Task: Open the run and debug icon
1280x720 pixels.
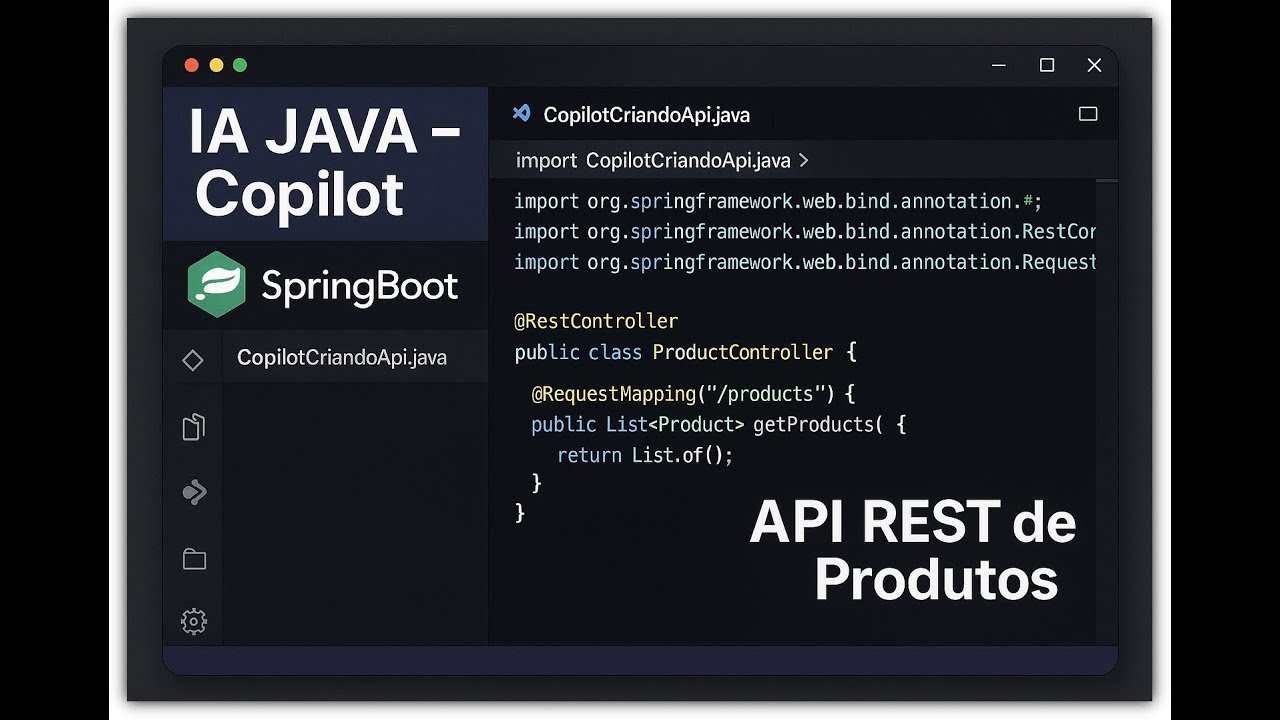Action: coord(194,492)
